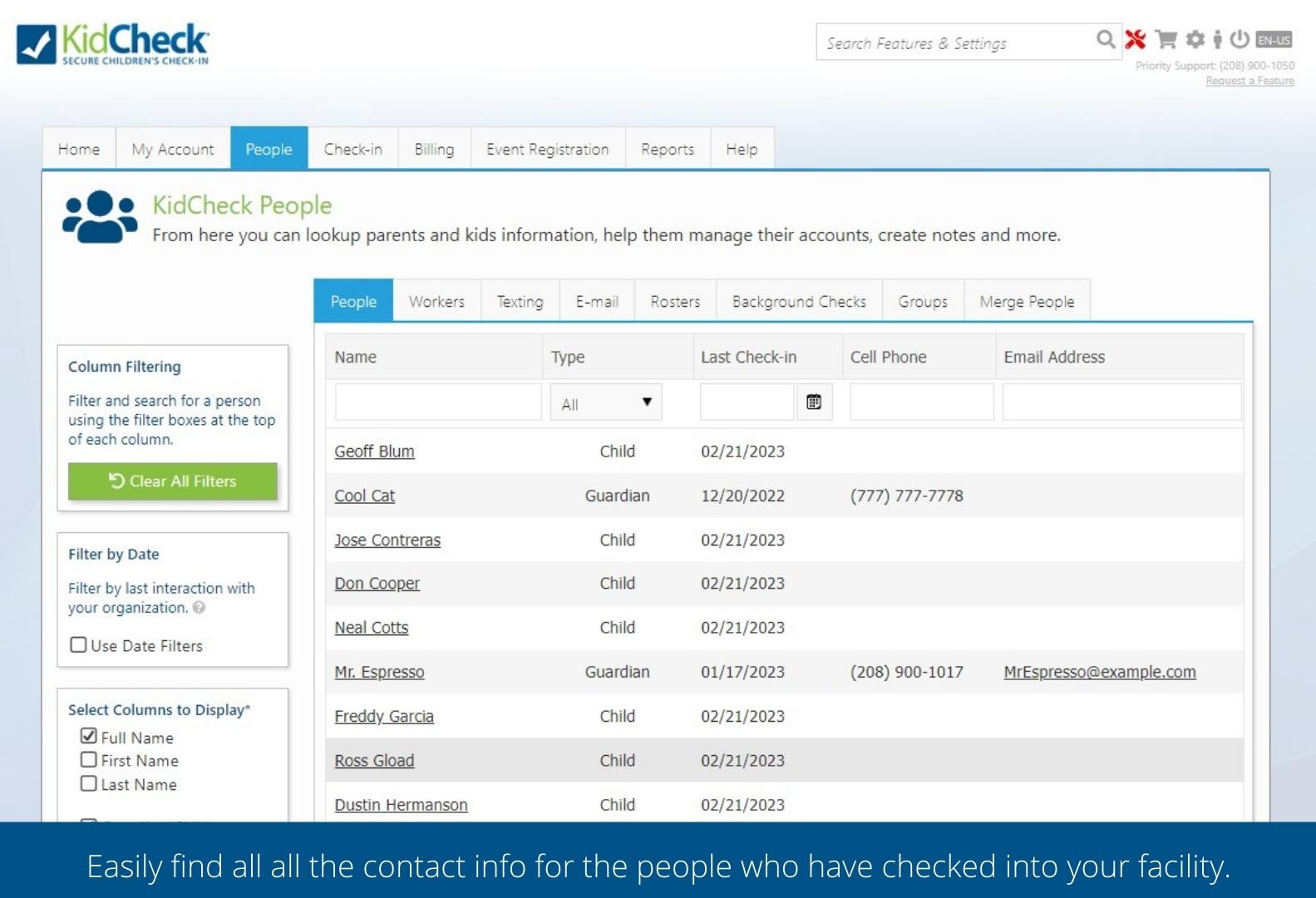Viewport: 1316px width, 898px height.
Task: Click the help icon beside organization text
Action: pos(199,608)
